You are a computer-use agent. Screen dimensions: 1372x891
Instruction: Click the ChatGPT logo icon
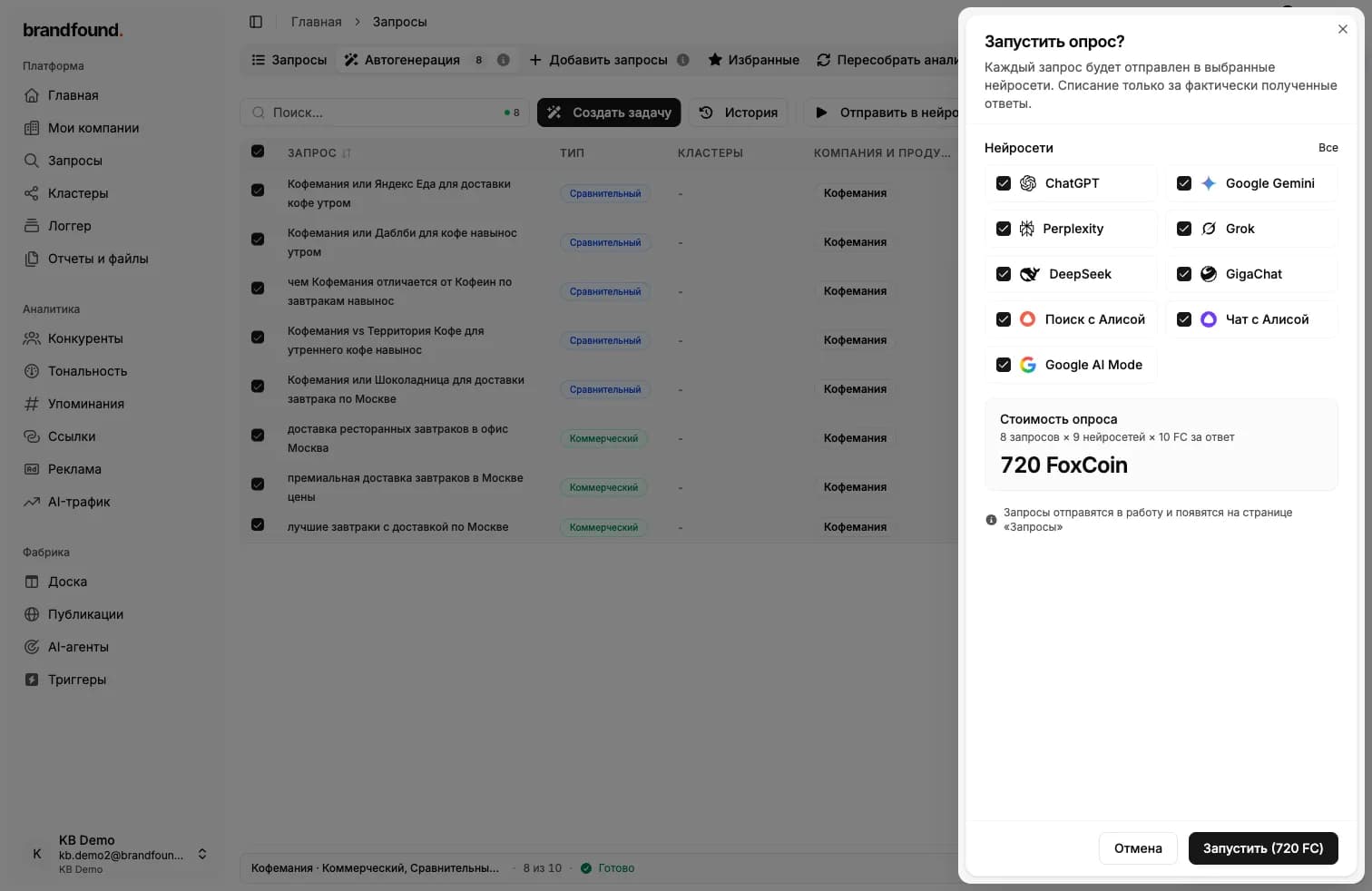tap(1028, 183)
